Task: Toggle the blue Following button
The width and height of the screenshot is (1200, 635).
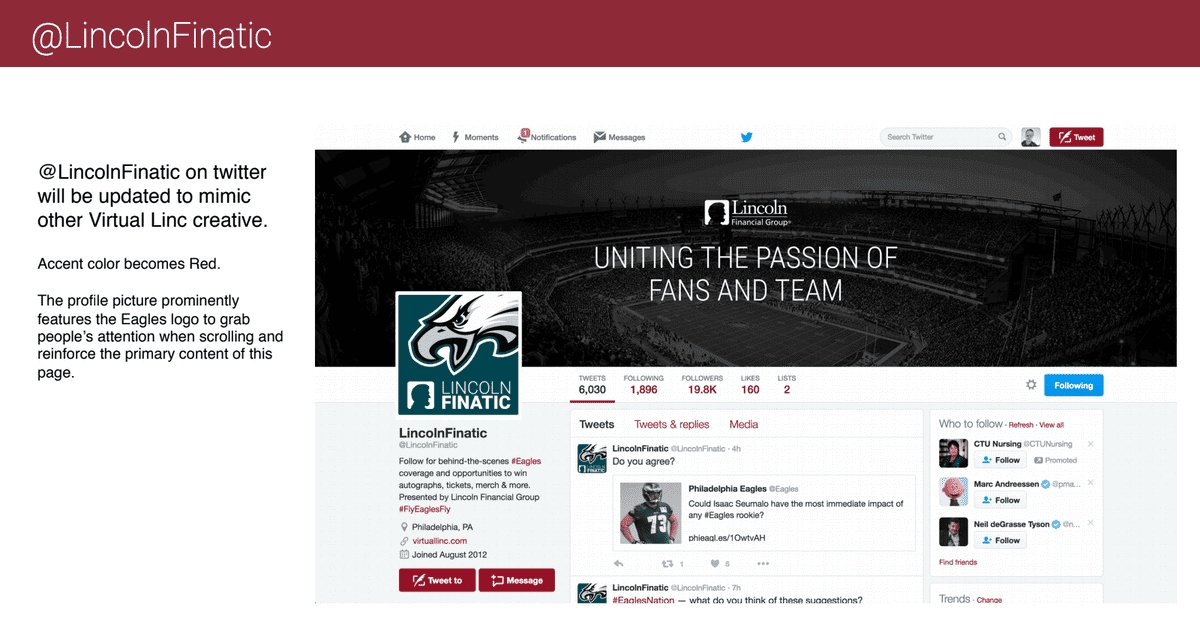Action: pos(1074,385)
